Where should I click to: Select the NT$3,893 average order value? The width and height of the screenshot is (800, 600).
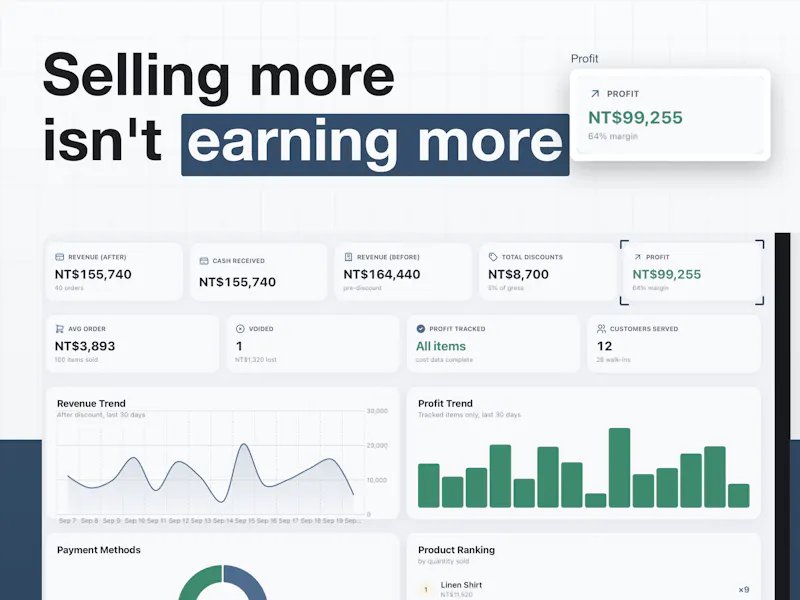(x=85, y=346)
